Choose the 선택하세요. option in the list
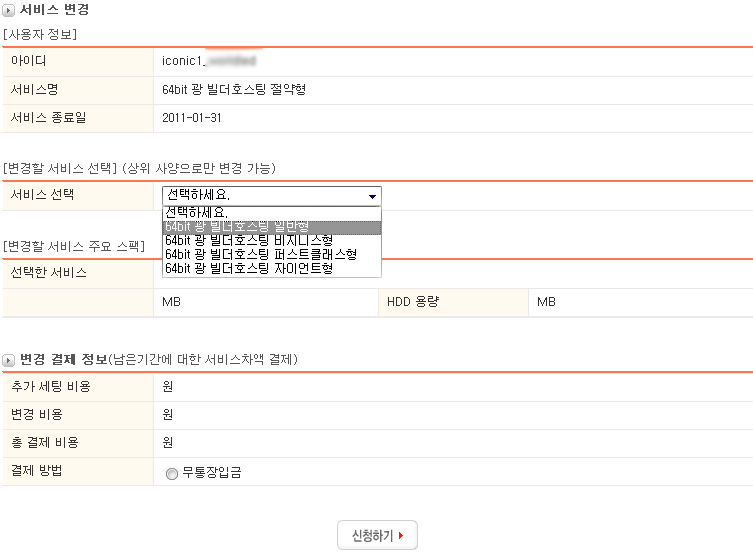Screen dimensions: 753x557 click(x=272, y=213)
